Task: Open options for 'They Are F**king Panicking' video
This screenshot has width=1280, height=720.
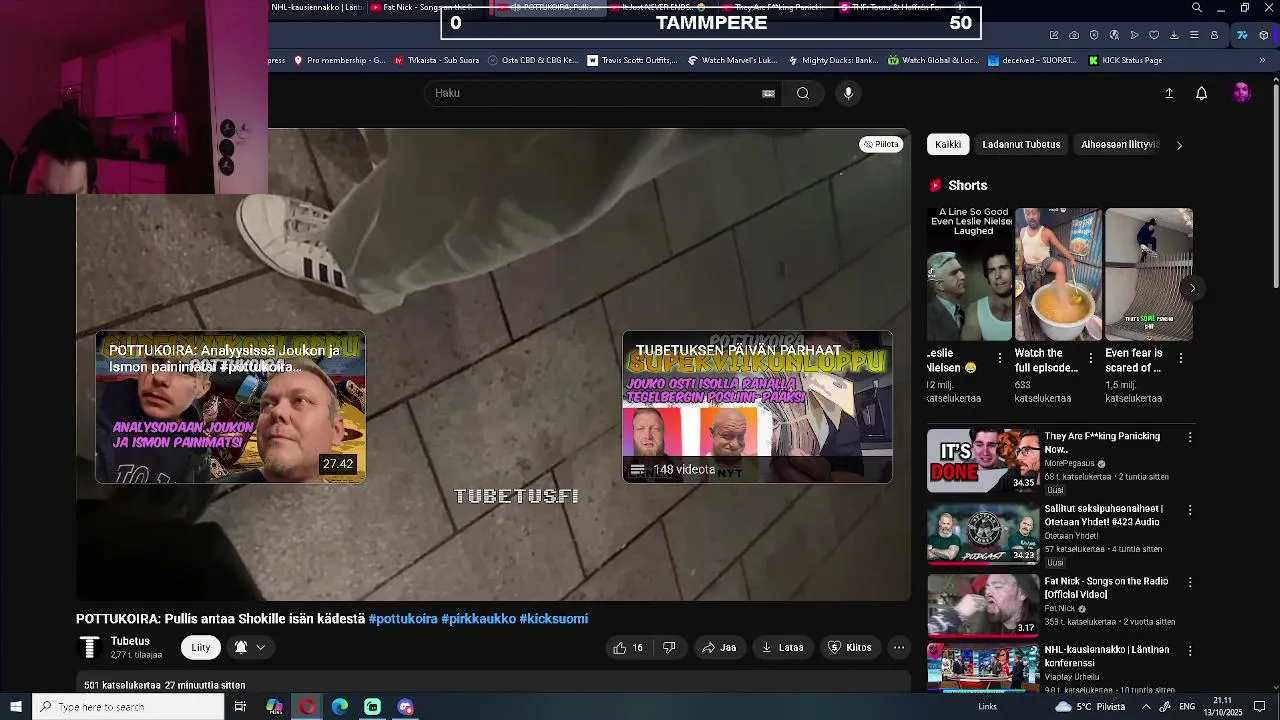Action: coord(1190,437)
